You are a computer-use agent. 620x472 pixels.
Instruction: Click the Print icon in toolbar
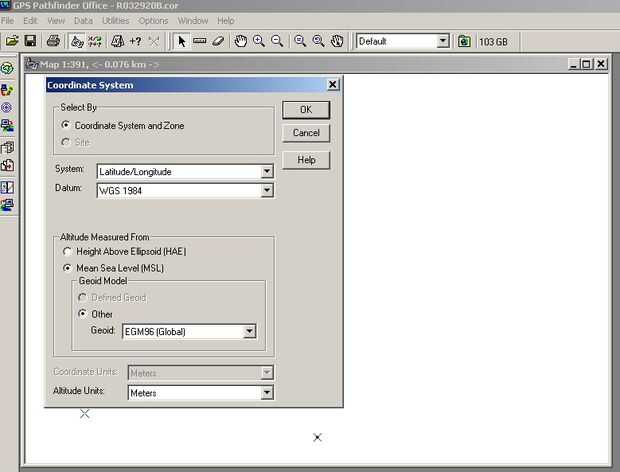[x=53, y=41]
